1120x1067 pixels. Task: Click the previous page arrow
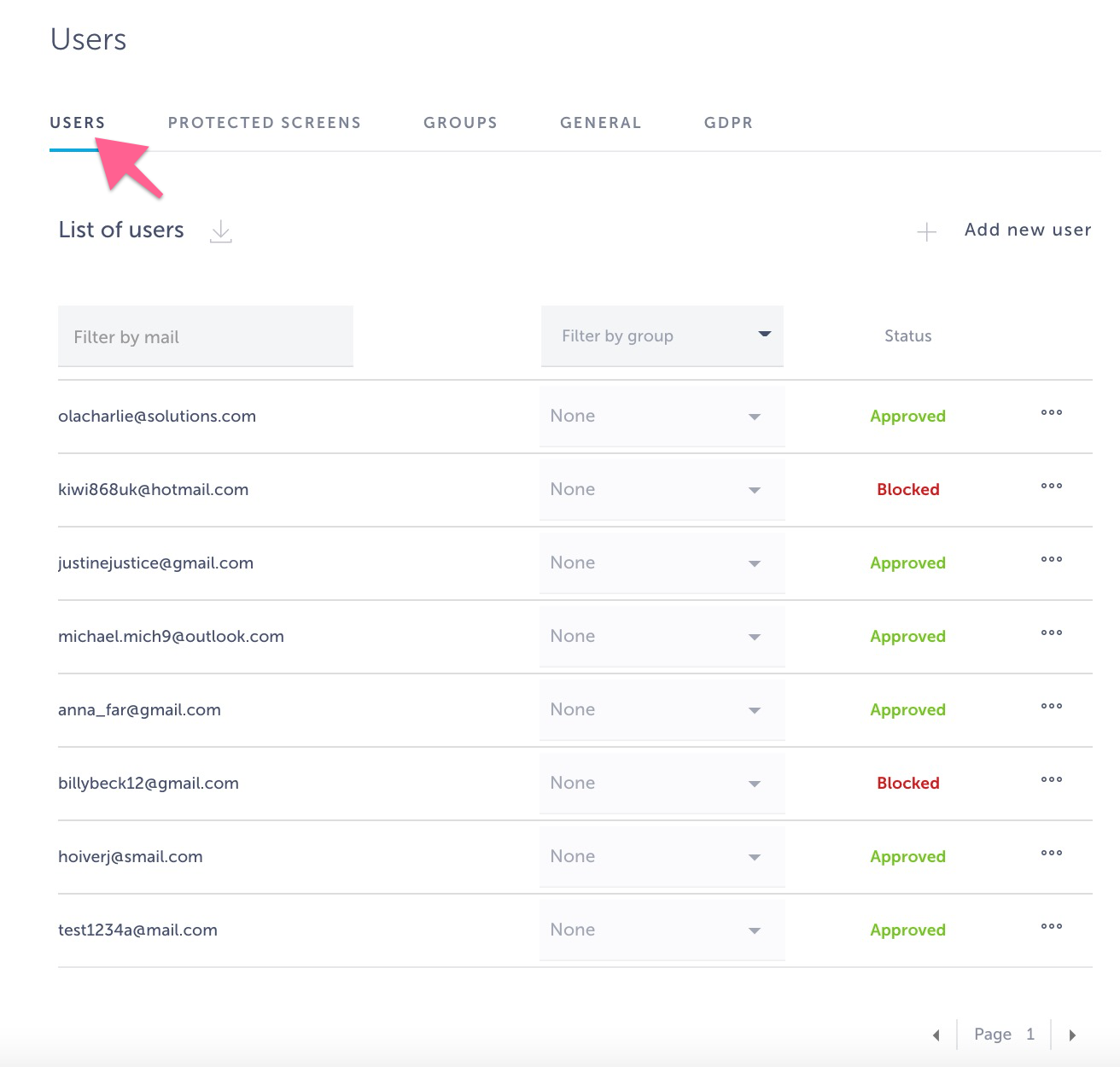[936, 1035]
